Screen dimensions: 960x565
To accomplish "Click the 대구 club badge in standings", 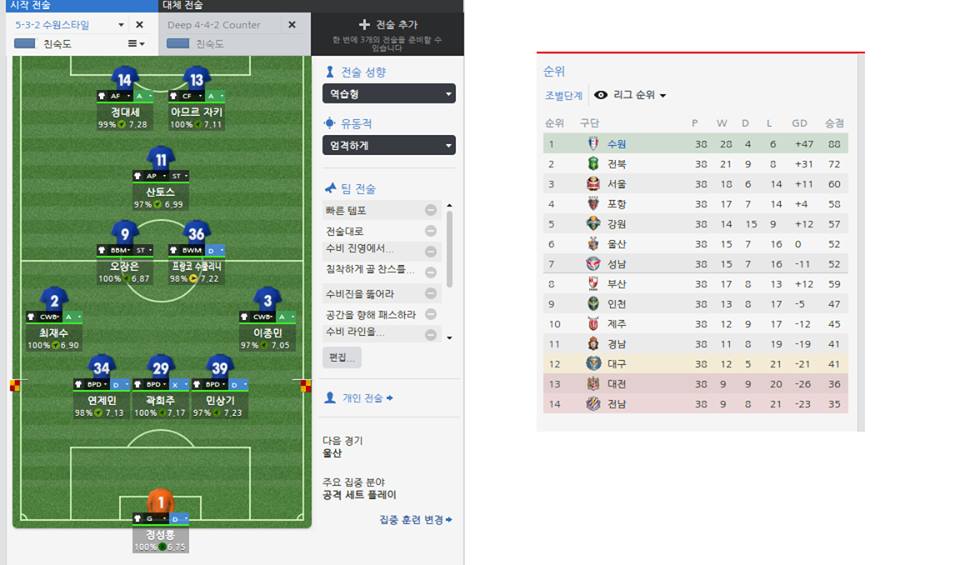I will point(593,364).
